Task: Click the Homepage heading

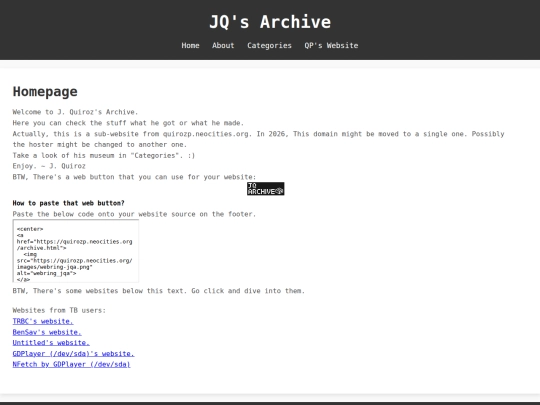Action: tap(45, 92)
